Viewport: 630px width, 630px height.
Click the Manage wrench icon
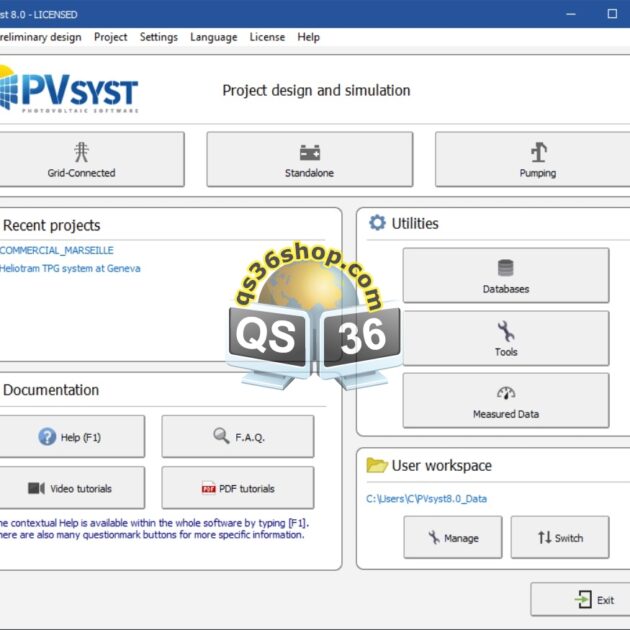pyautogui.click(x=434, y=537)
